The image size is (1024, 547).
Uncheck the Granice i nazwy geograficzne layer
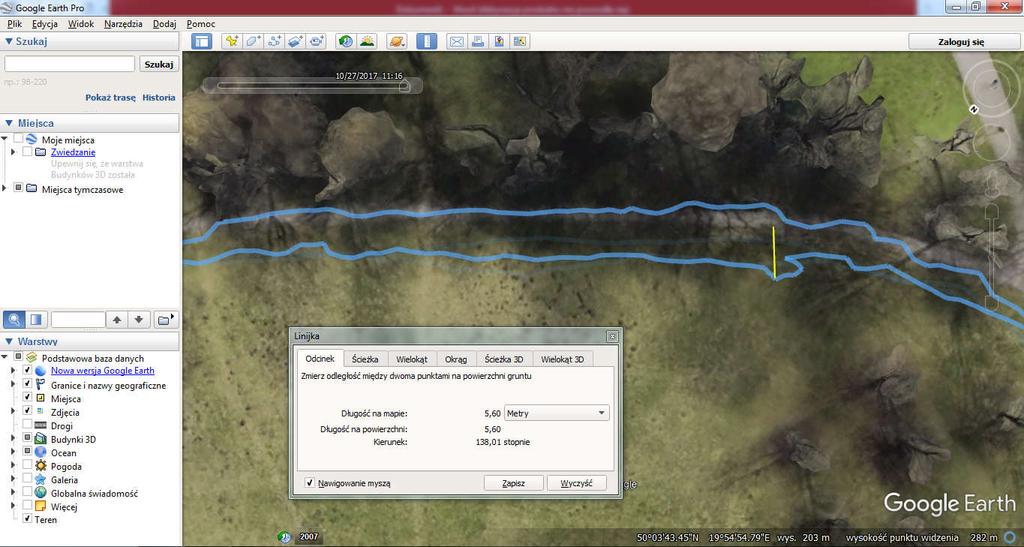click(x=27, y=385)
